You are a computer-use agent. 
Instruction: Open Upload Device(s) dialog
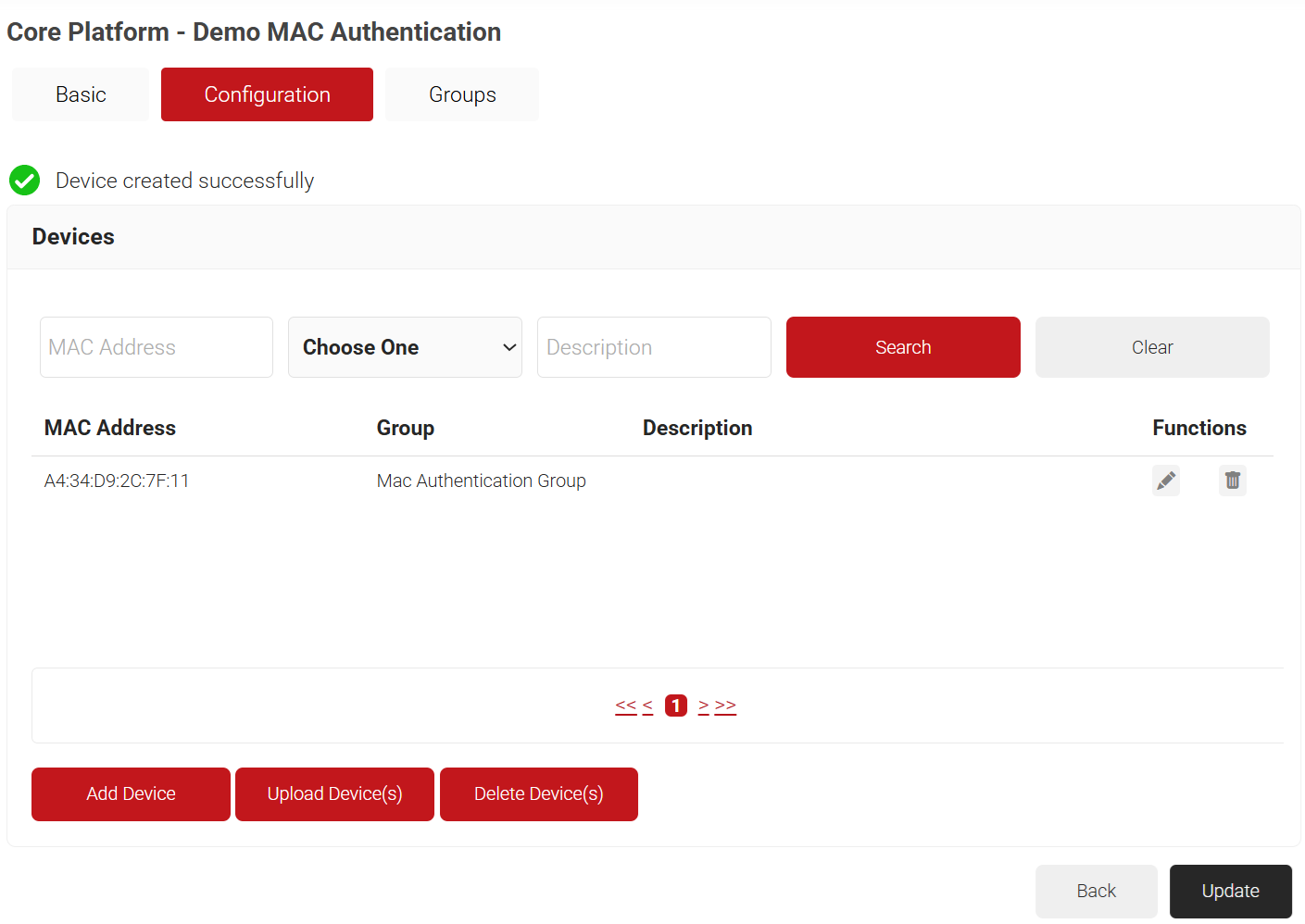(334, 794)
